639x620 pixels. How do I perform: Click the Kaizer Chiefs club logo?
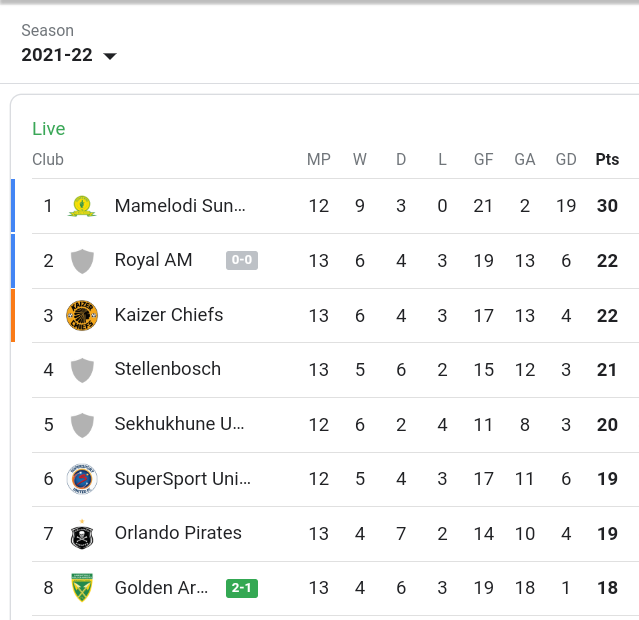click(x=82, y=316)
